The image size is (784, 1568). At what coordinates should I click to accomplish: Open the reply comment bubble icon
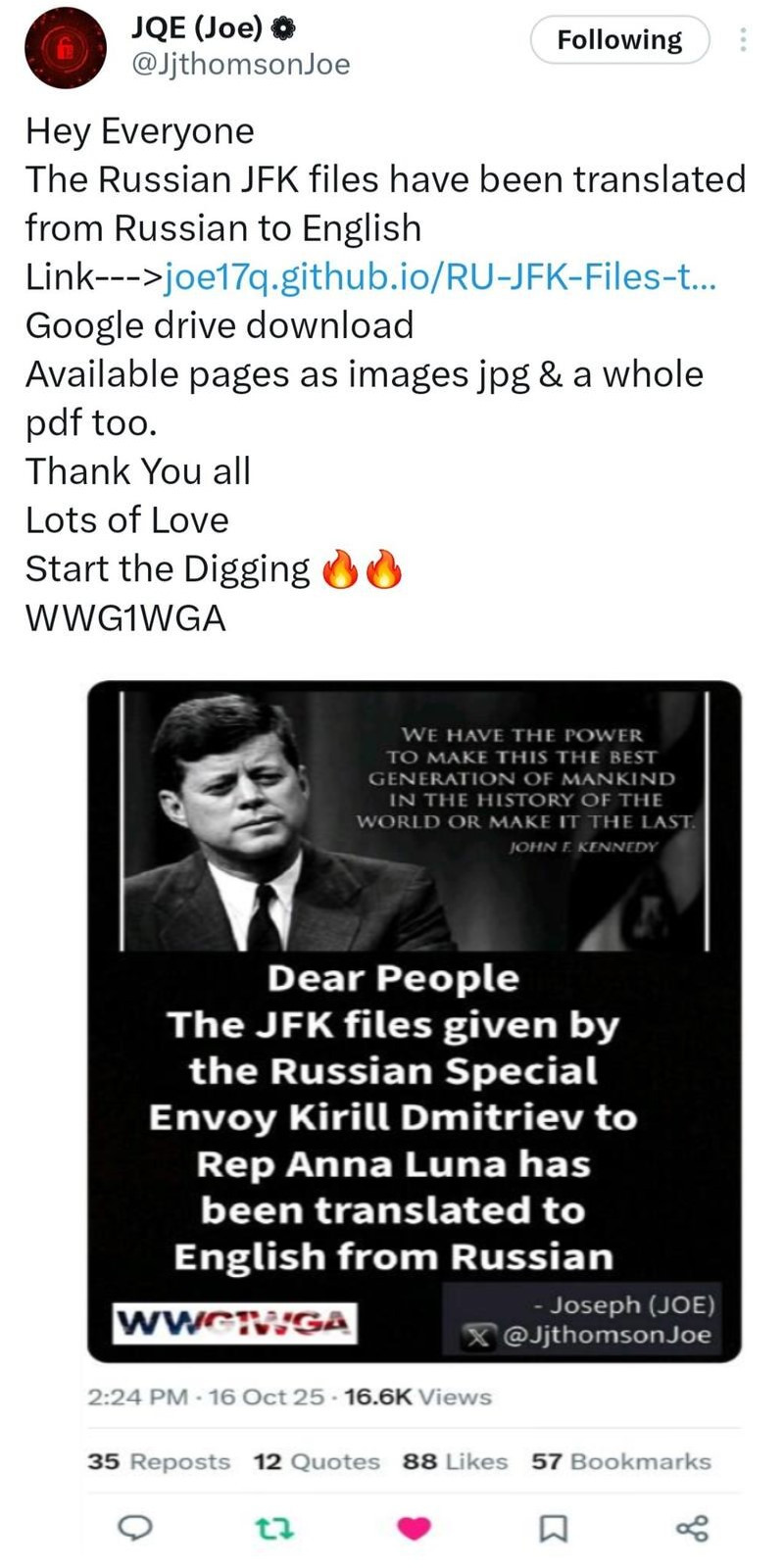click(134, 1528)
